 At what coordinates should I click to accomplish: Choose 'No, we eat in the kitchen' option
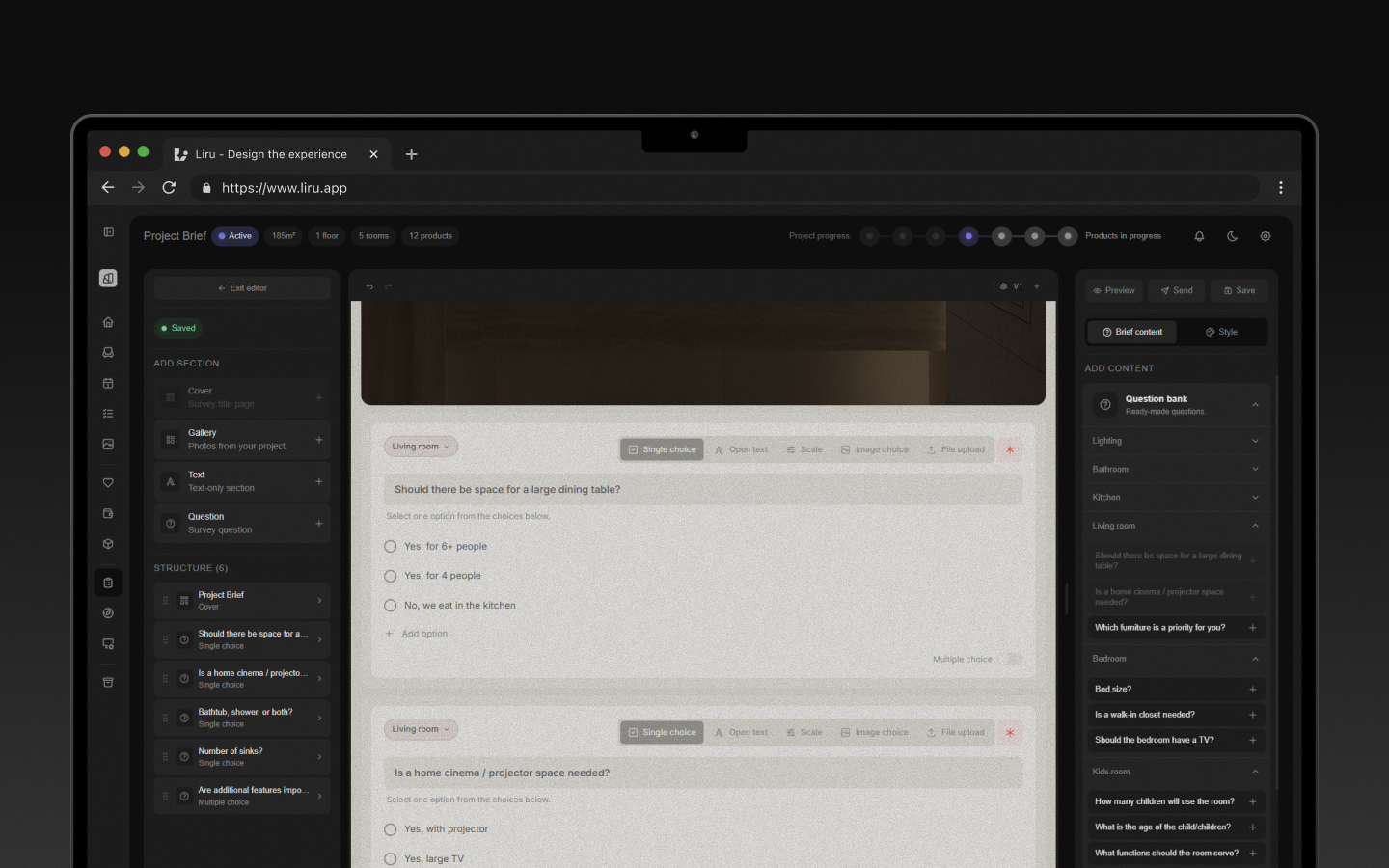coord(391,606)
